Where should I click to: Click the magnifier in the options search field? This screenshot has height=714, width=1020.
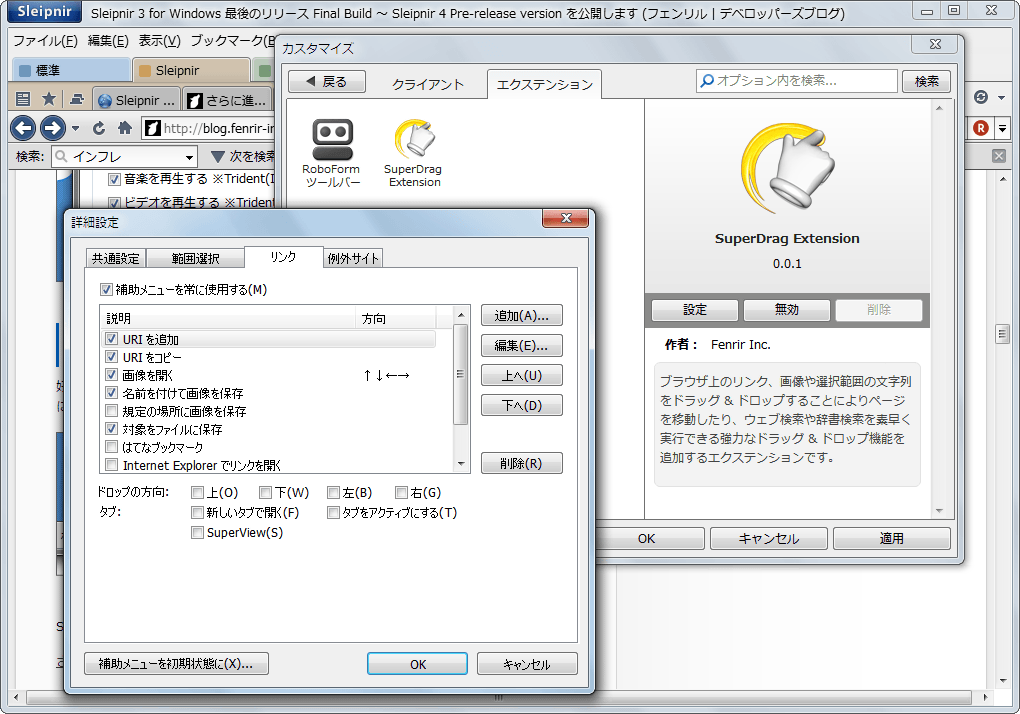point(706,81)
